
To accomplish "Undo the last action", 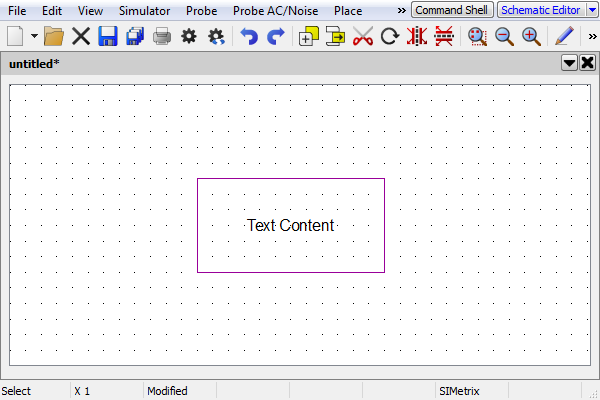I will pyautogui.click(x=249, y=36).
